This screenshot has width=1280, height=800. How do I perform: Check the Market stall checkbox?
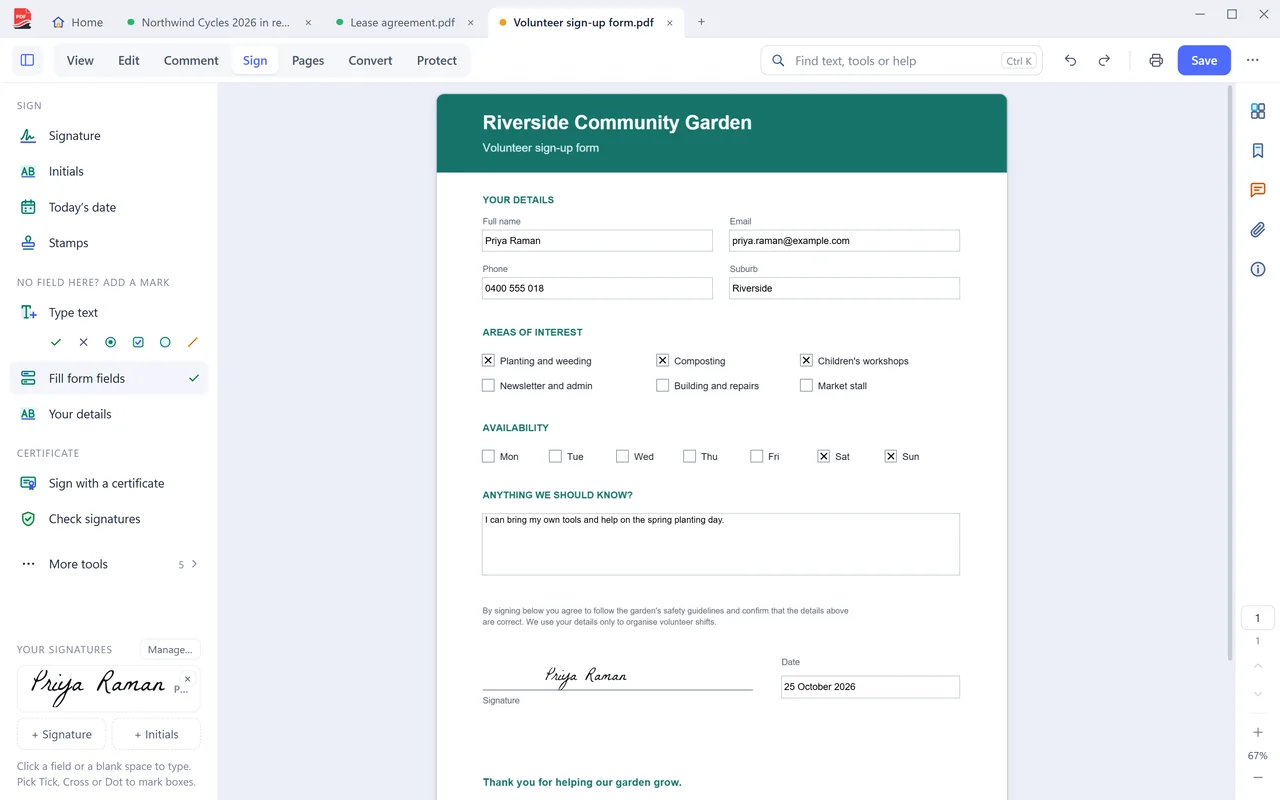coord(806,385)
